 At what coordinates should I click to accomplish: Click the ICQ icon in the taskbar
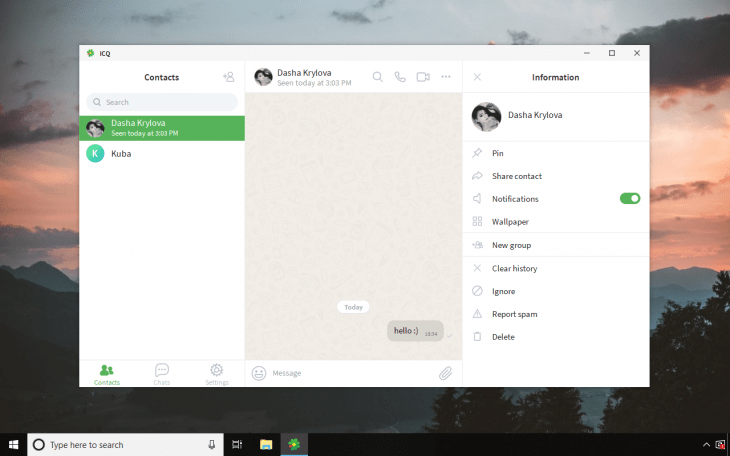tap(294, 445)
